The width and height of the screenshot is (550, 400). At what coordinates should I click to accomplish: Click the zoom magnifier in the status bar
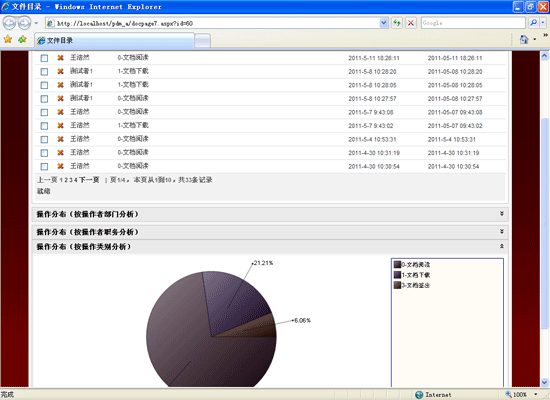(x=508, y=394)
